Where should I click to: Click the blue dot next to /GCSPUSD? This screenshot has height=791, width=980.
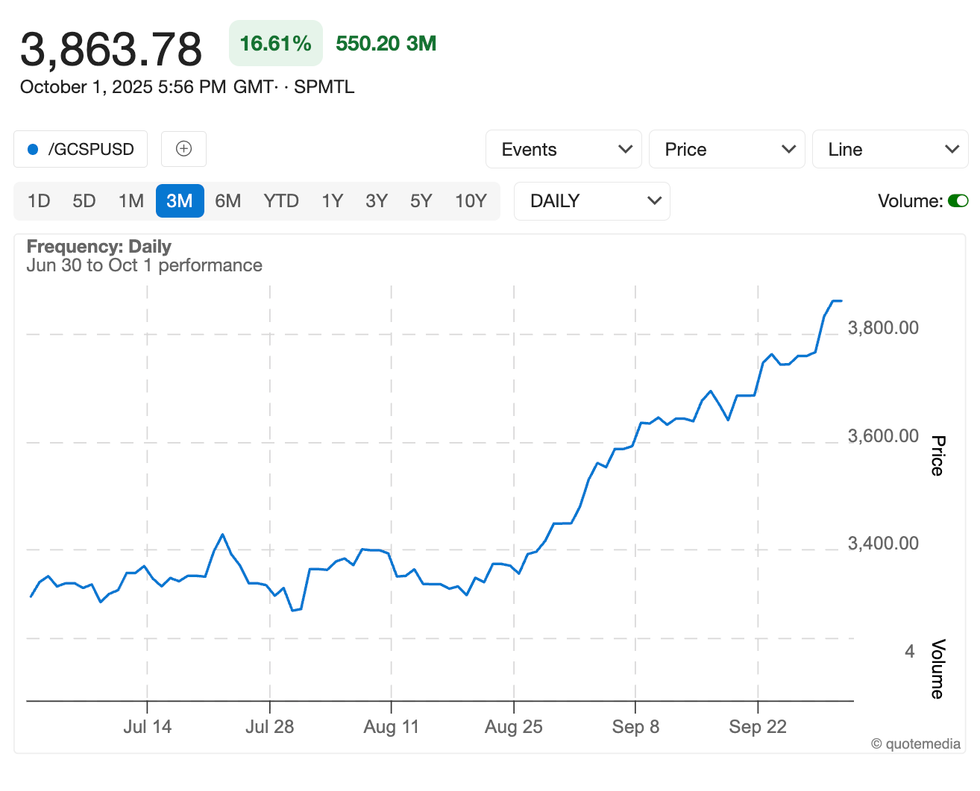pos(33,150)
